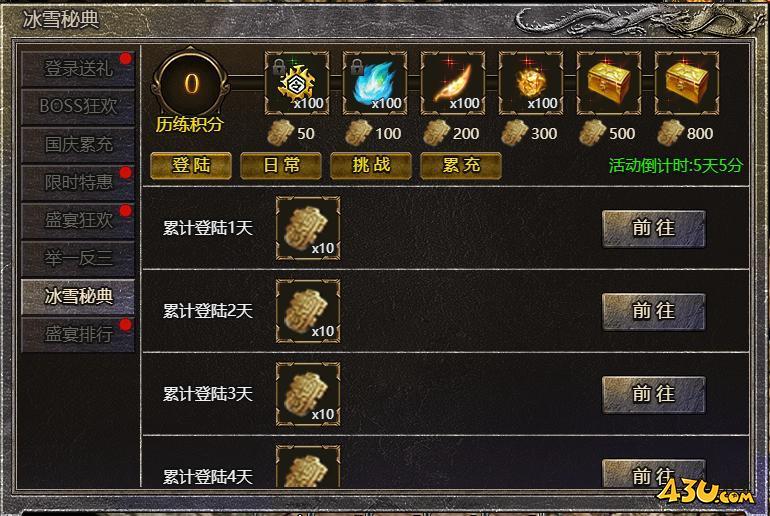Image resolution: width=770 pixels, height=516 pixels.
Task: Click the locked blue flame reward icon
Action: 375,83
